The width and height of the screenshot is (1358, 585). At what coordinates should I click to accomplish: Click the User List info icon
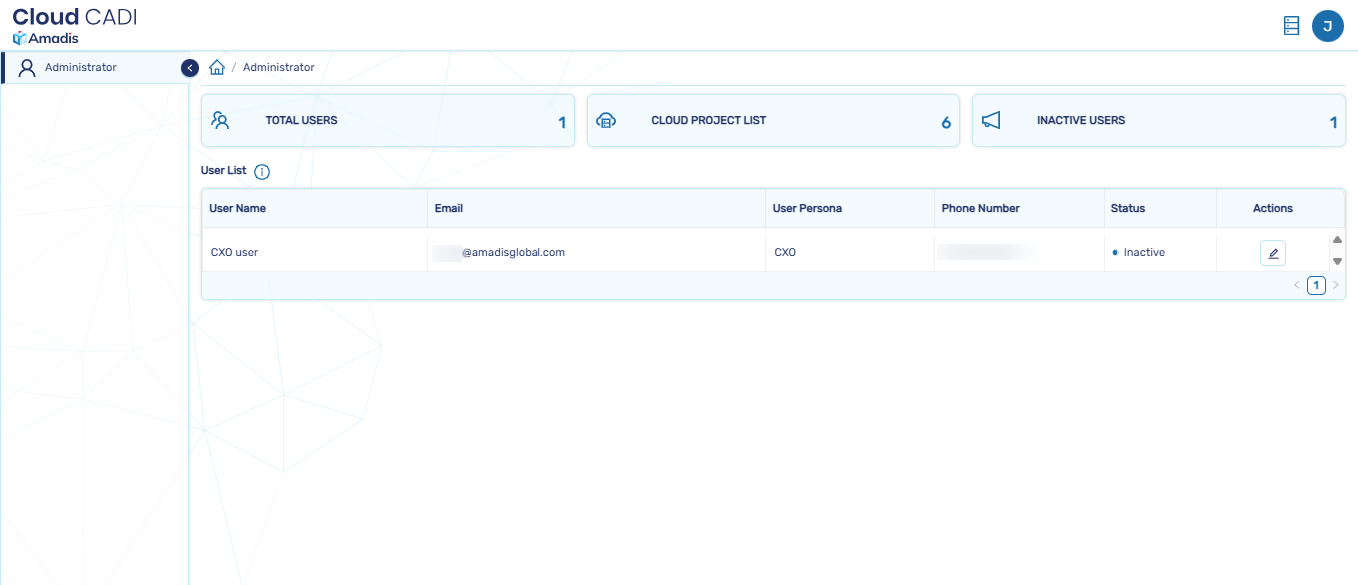262,172
